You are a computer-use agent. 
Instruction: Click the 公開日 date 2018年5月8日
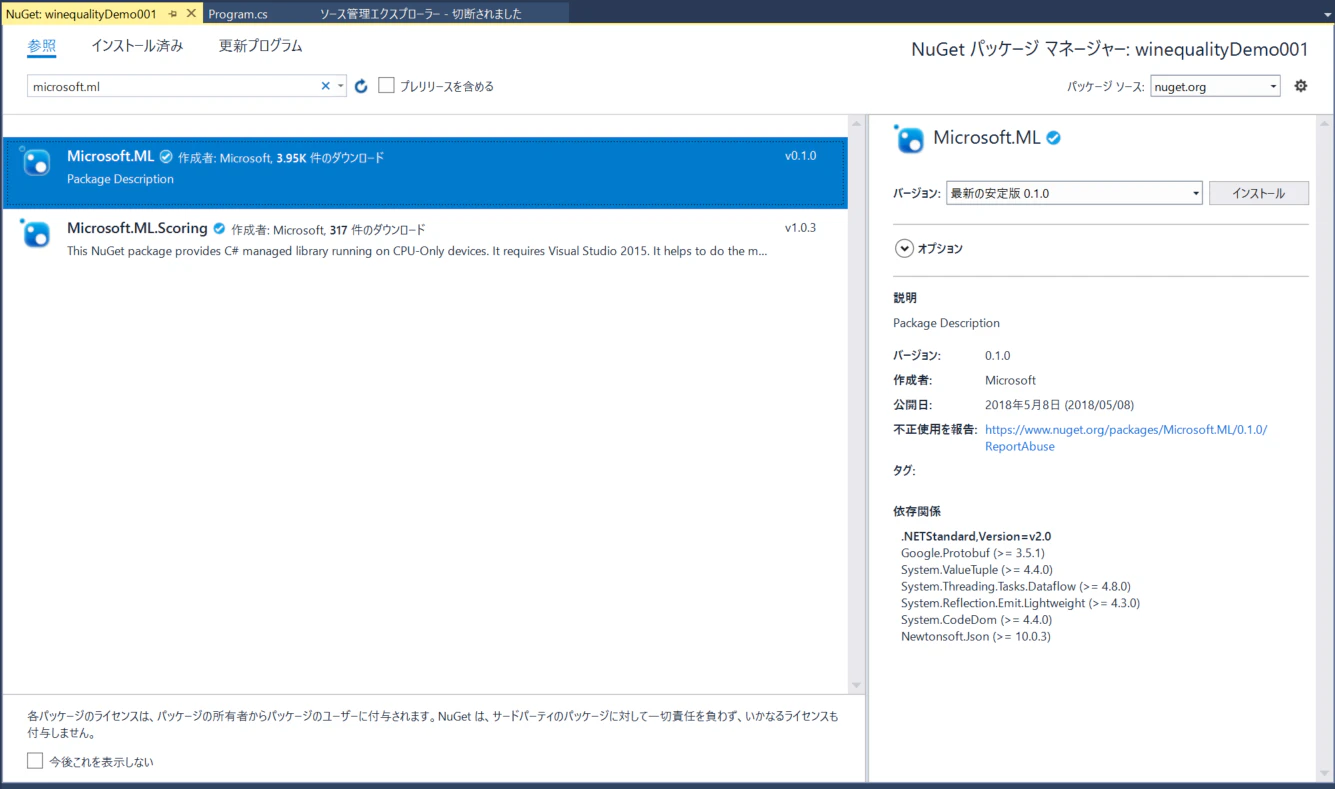pos(1059,405)
